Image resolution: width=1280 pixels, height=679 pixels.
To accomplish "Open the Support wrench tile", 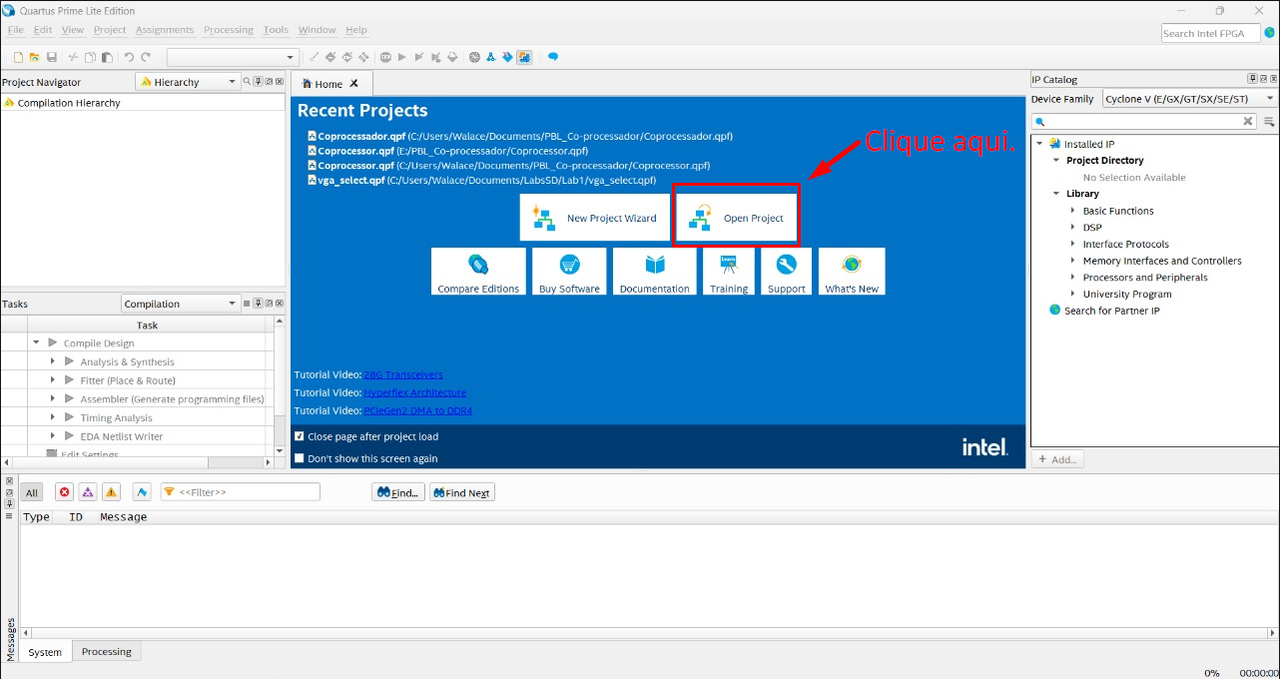I will click(786, 272).
